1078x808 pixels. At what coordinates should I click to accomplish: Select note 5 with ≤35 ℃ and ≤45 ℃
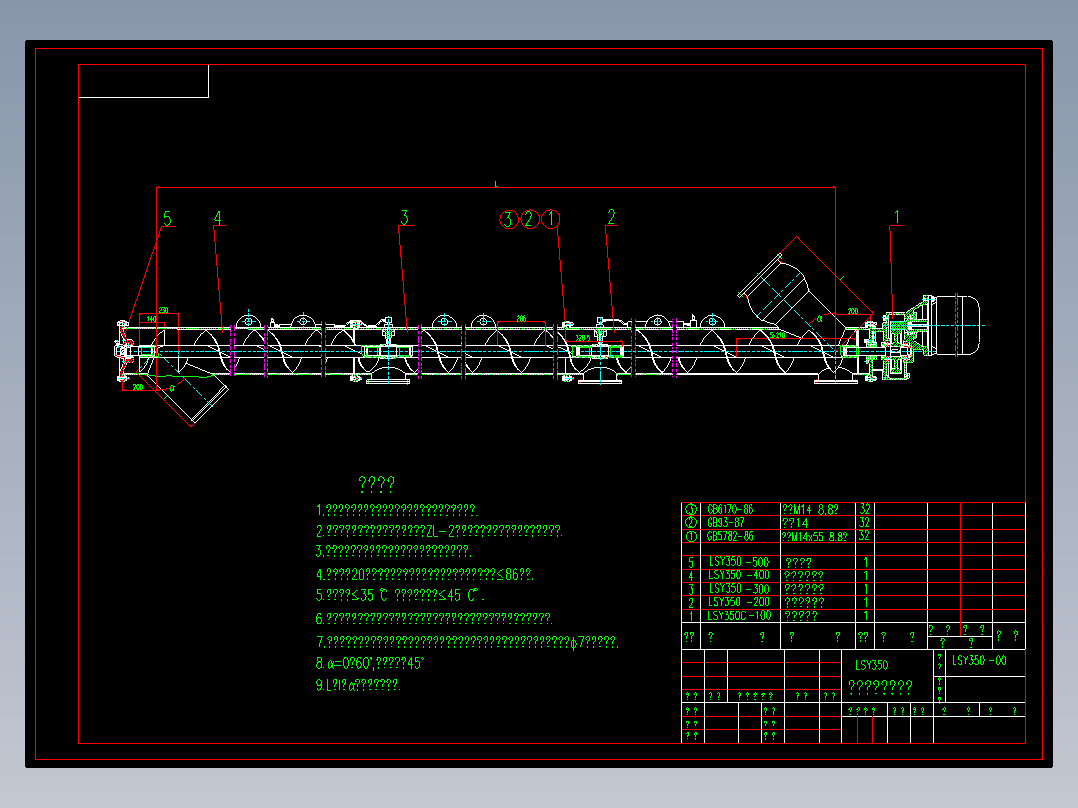399,596
